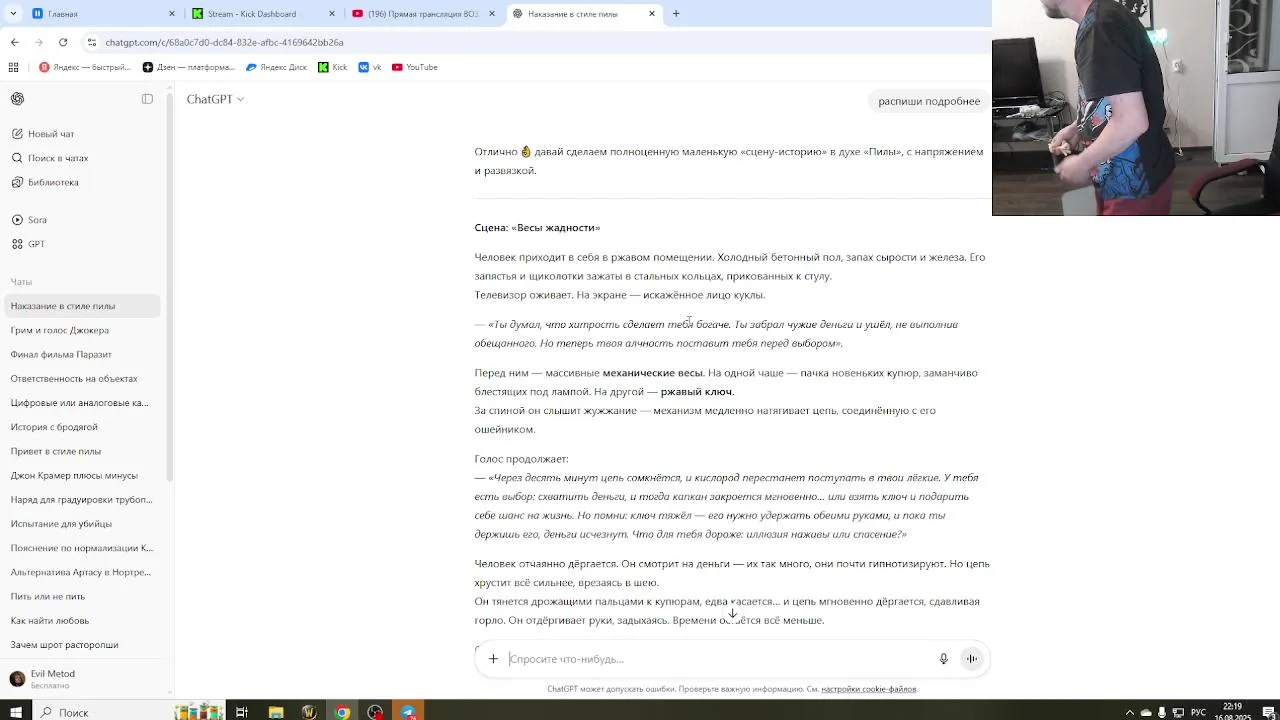
Task: Click the address bar URL field
Action: (x=540, y=42)
